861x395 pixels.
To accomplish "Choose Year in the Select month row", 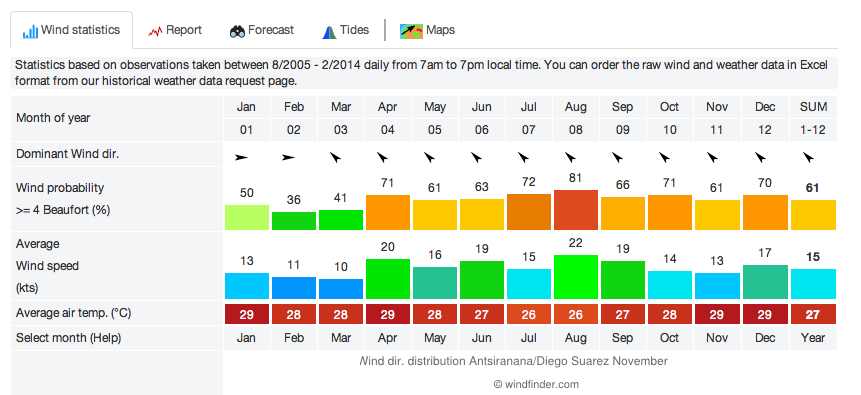I will 813,338.
